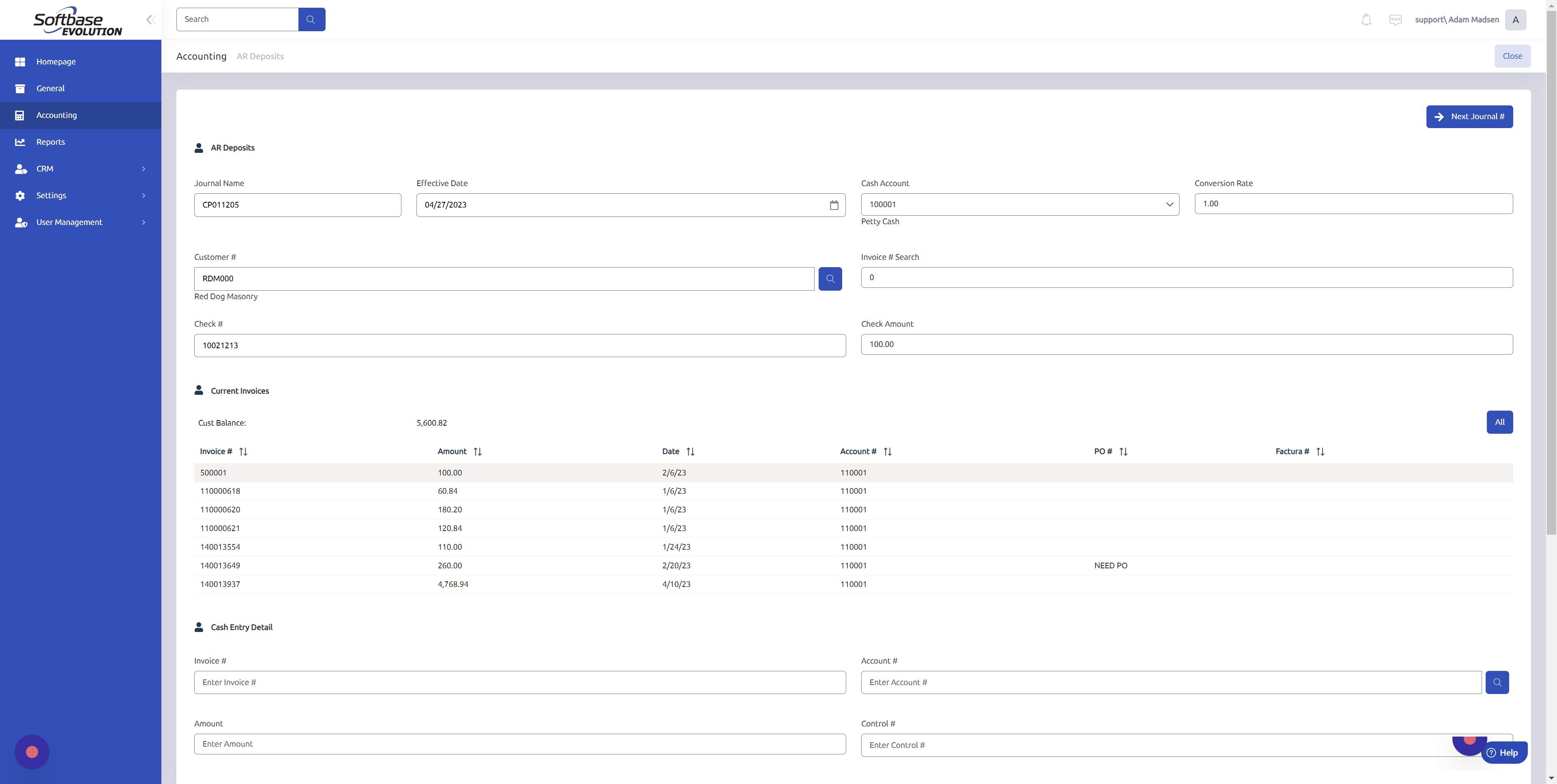This screenshot has height=784, width=1557.
Task: Click the Softbase Evolution logo
Action: 77,21
